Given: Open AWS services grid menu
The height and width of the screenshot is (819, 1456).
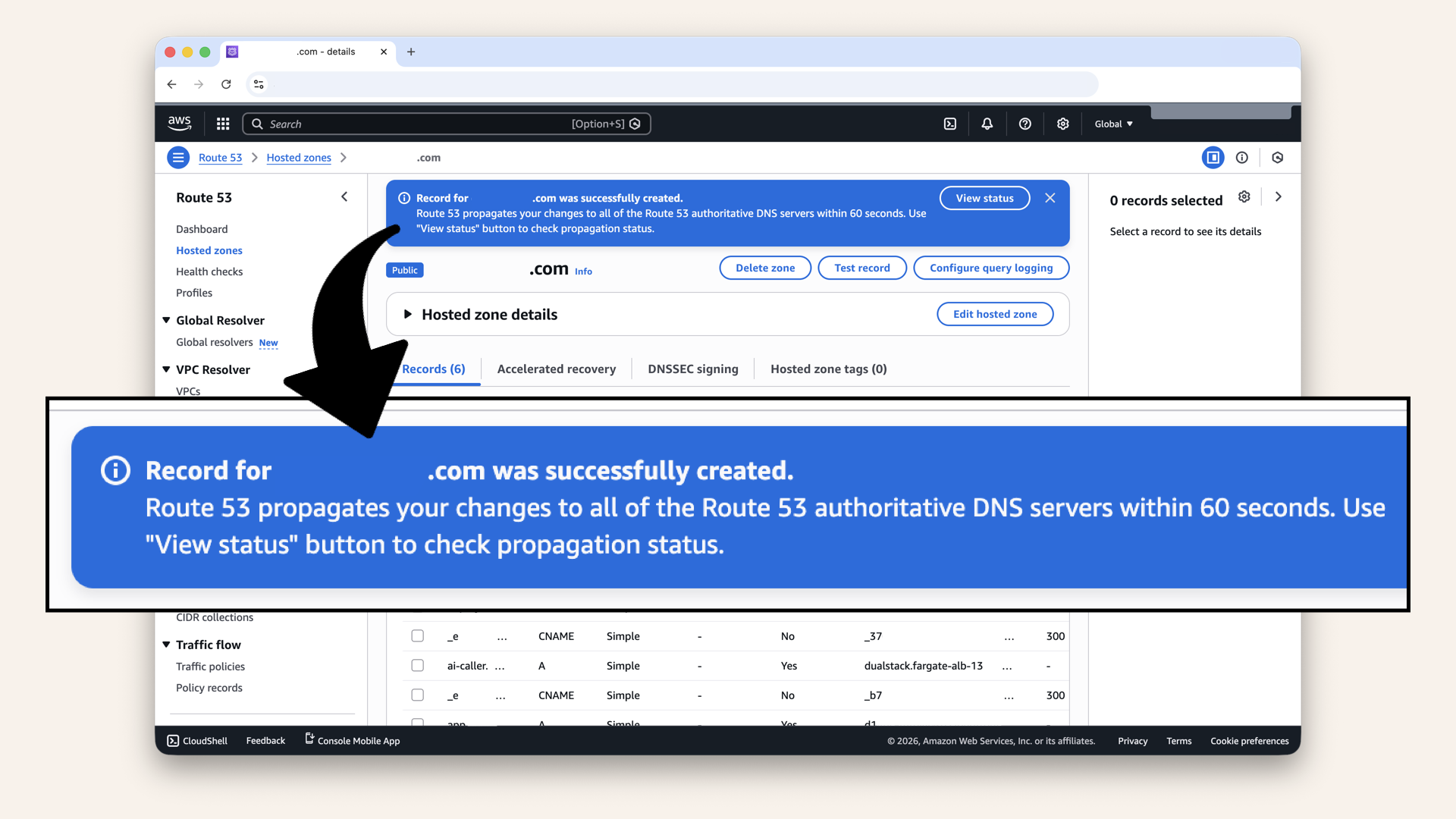Looking at the screenshot, I should 223,124.
